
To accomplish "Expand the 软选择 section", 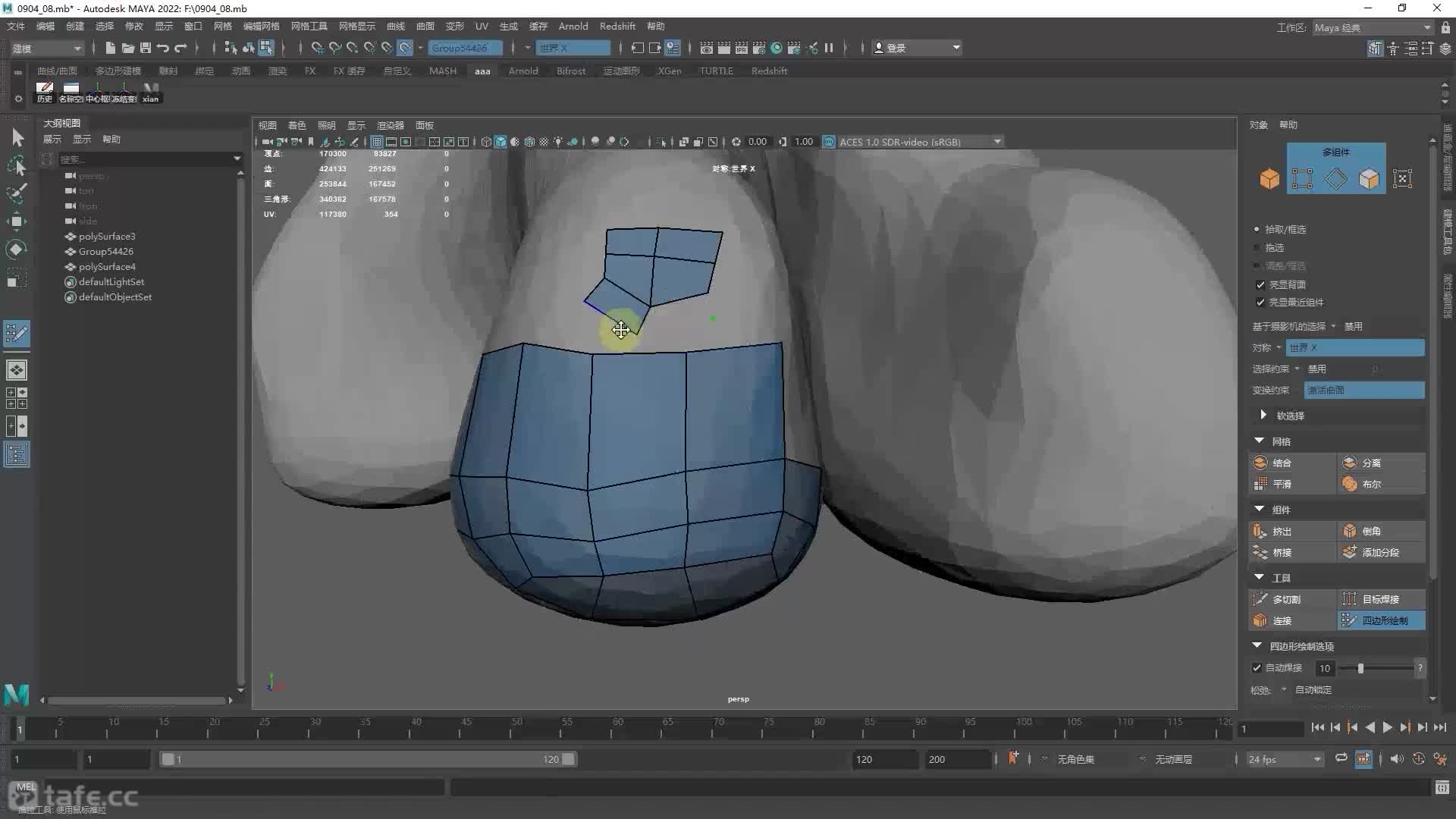I will (1263, 415).
